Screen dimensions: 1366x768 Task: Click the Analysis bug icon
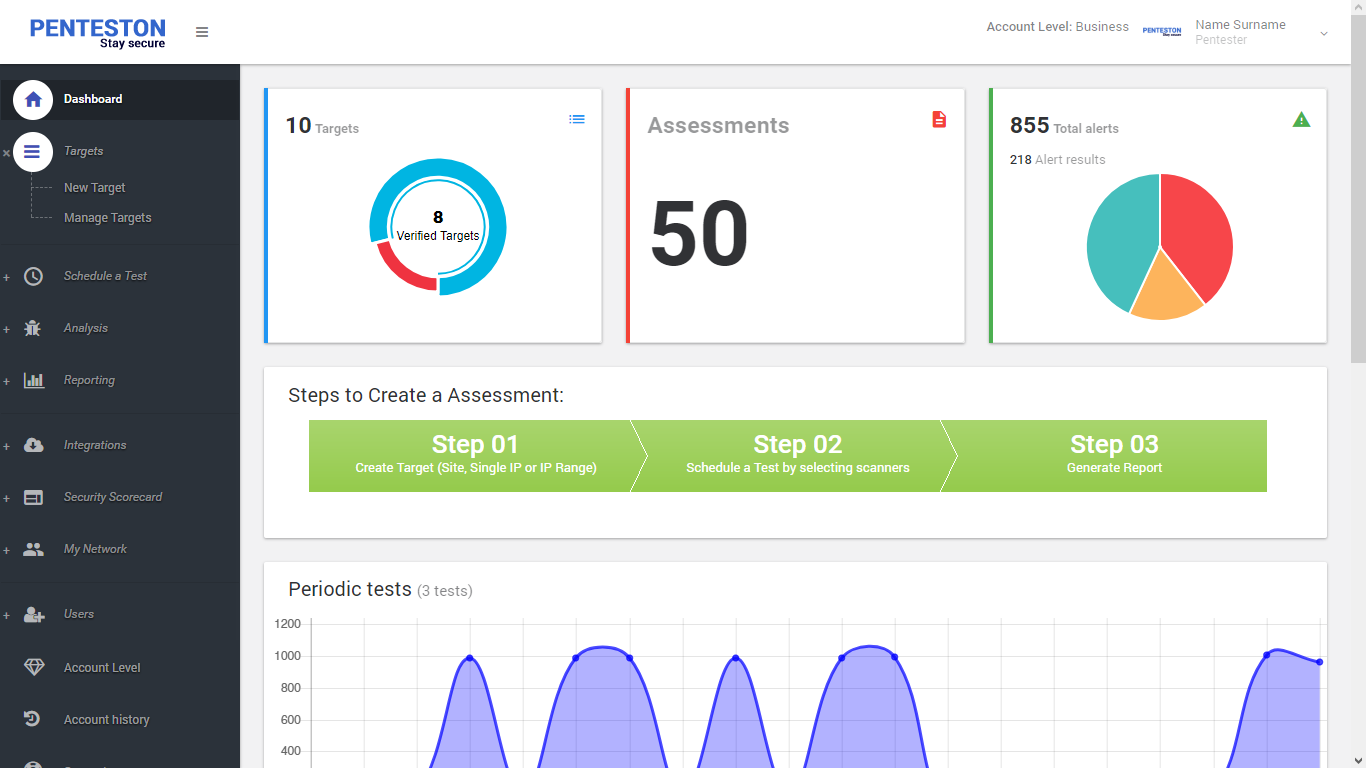[x=33, y=328]
